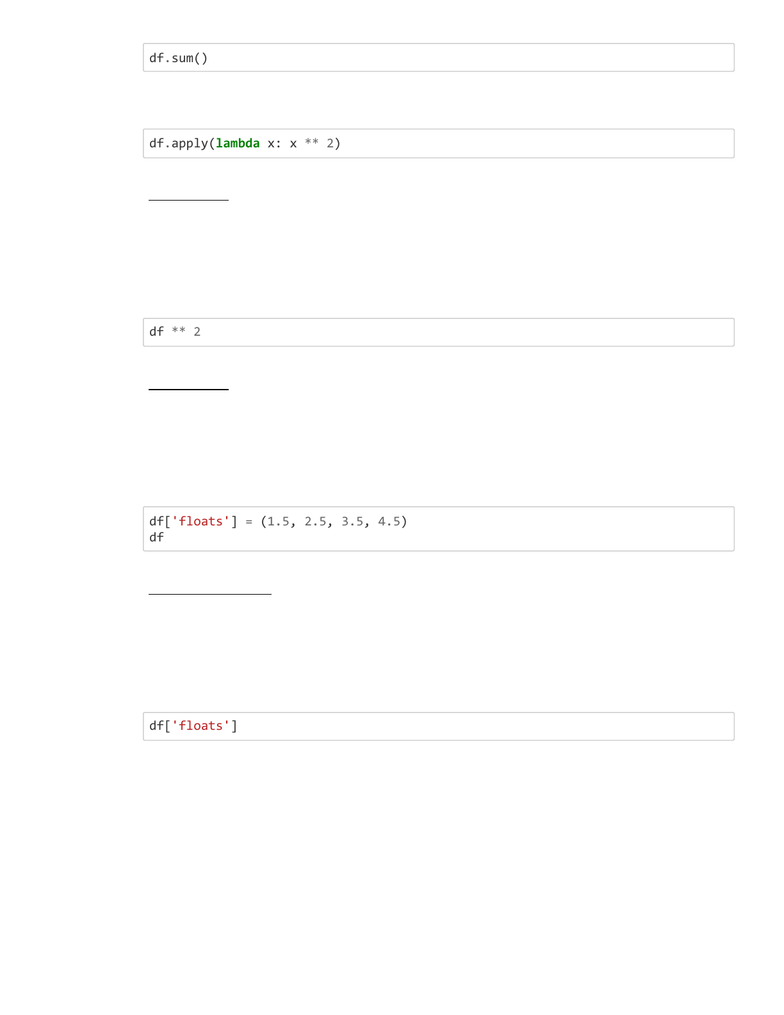Select the df.apply lambda code cell
The height and width of the screenshot is (1015, 784).
(x=438, y=143)
